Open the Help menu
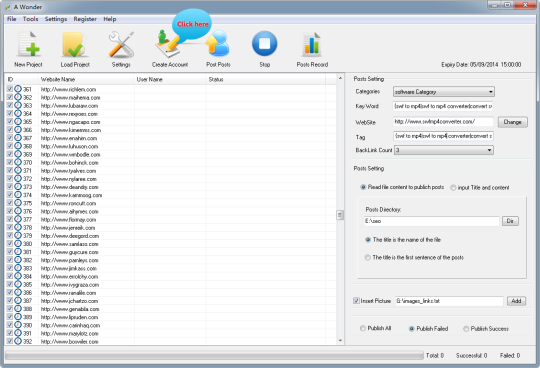Screen dimensions: 540x368 tap(110, 19)
